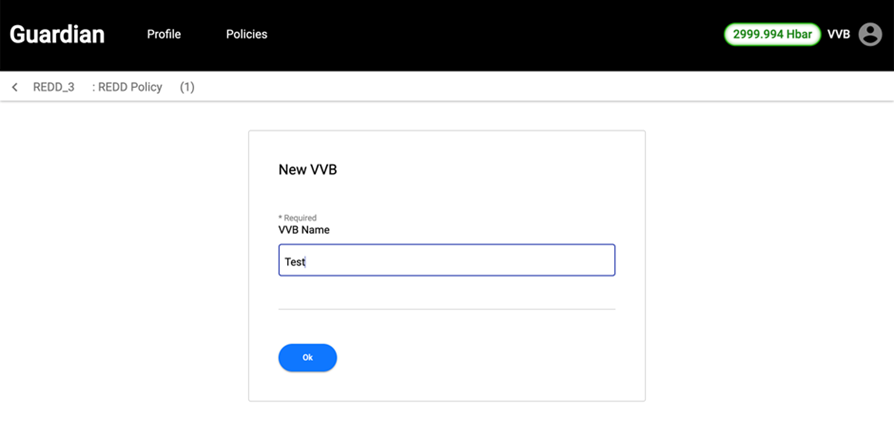Click the Guardian logo
894x421 pixels.
tap(57, 34)
